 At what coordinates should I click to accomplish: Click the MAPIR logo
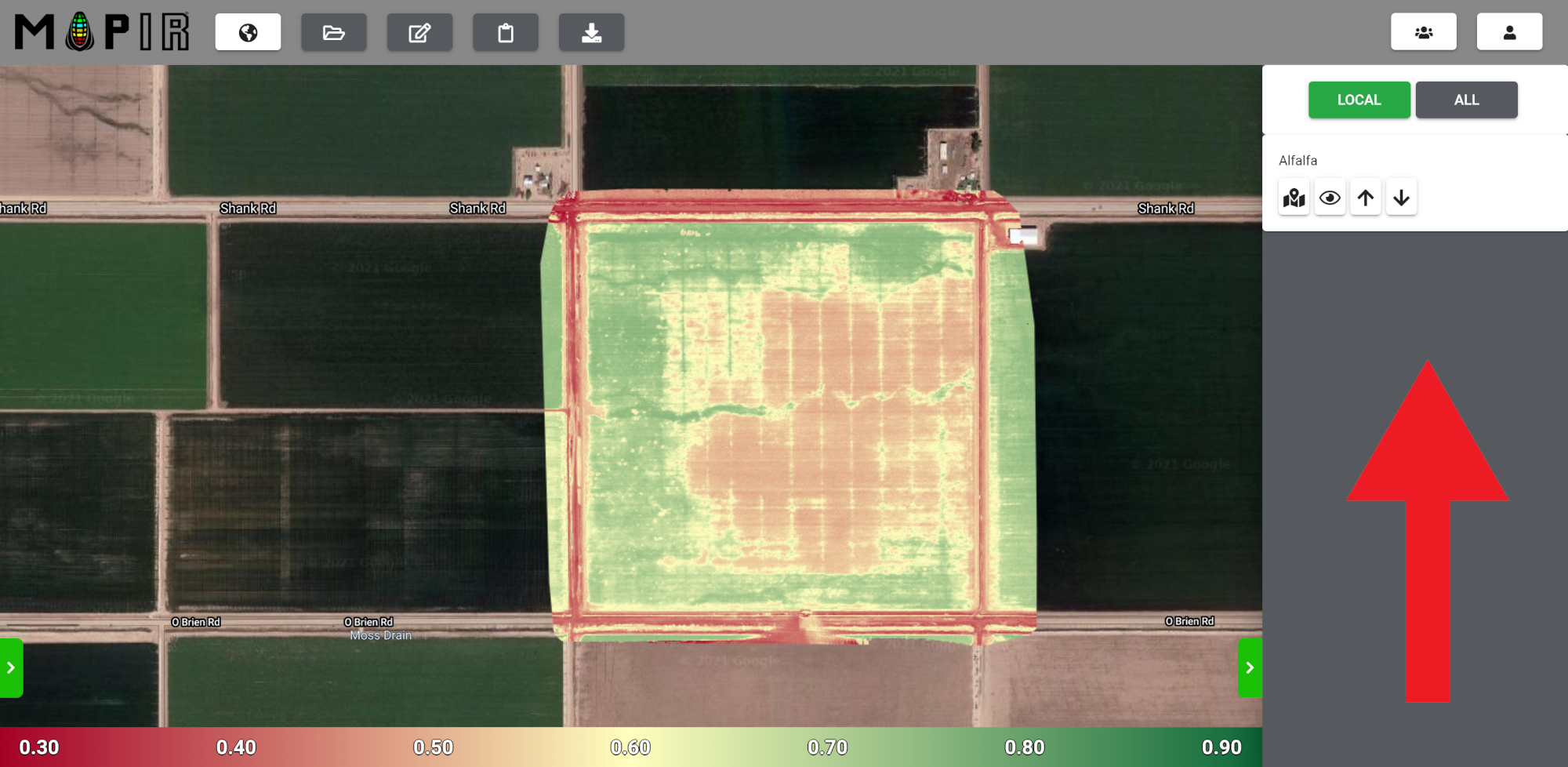102,32
